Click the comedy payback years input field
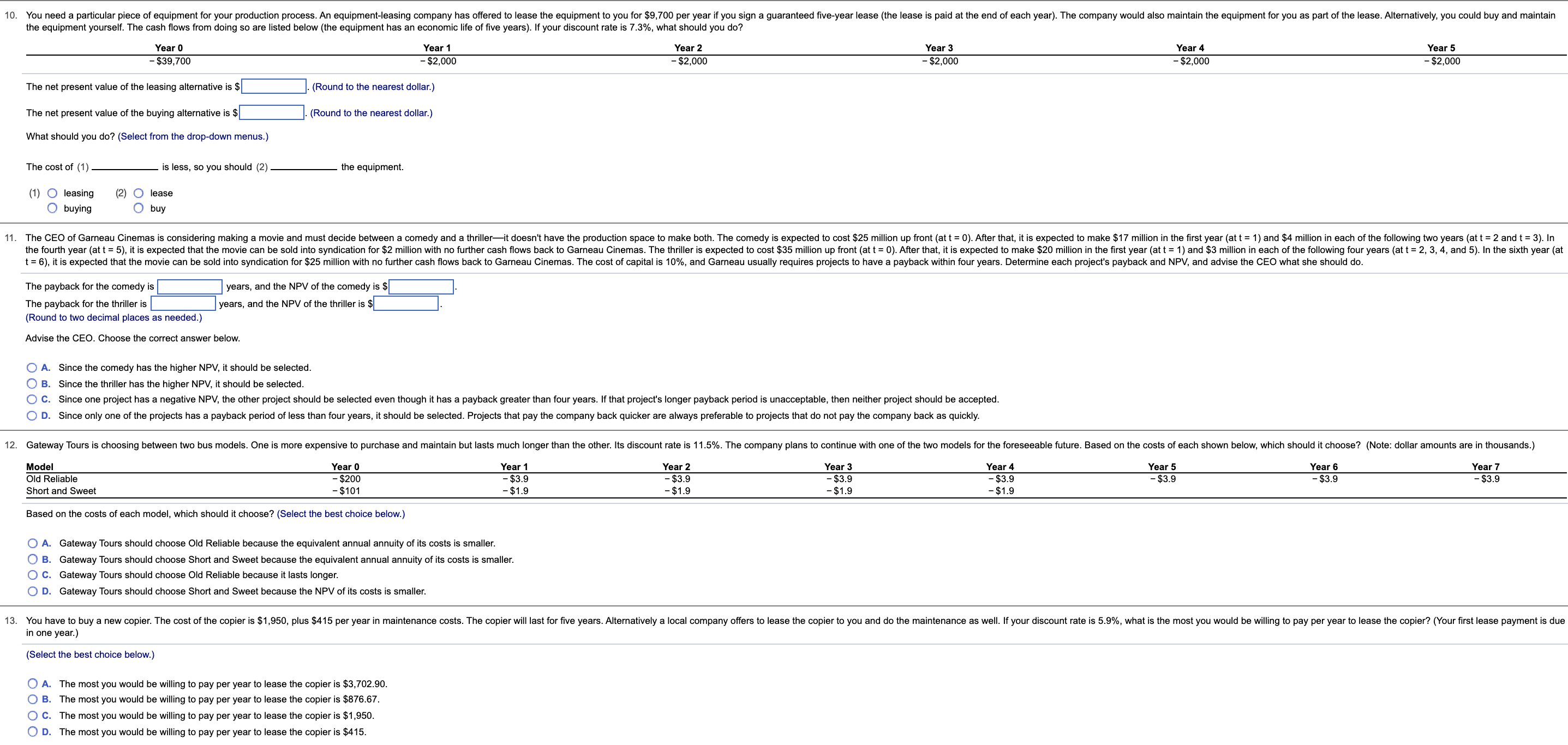The width and height of the screenshot is (1568, 745). (x=190, y=287)
